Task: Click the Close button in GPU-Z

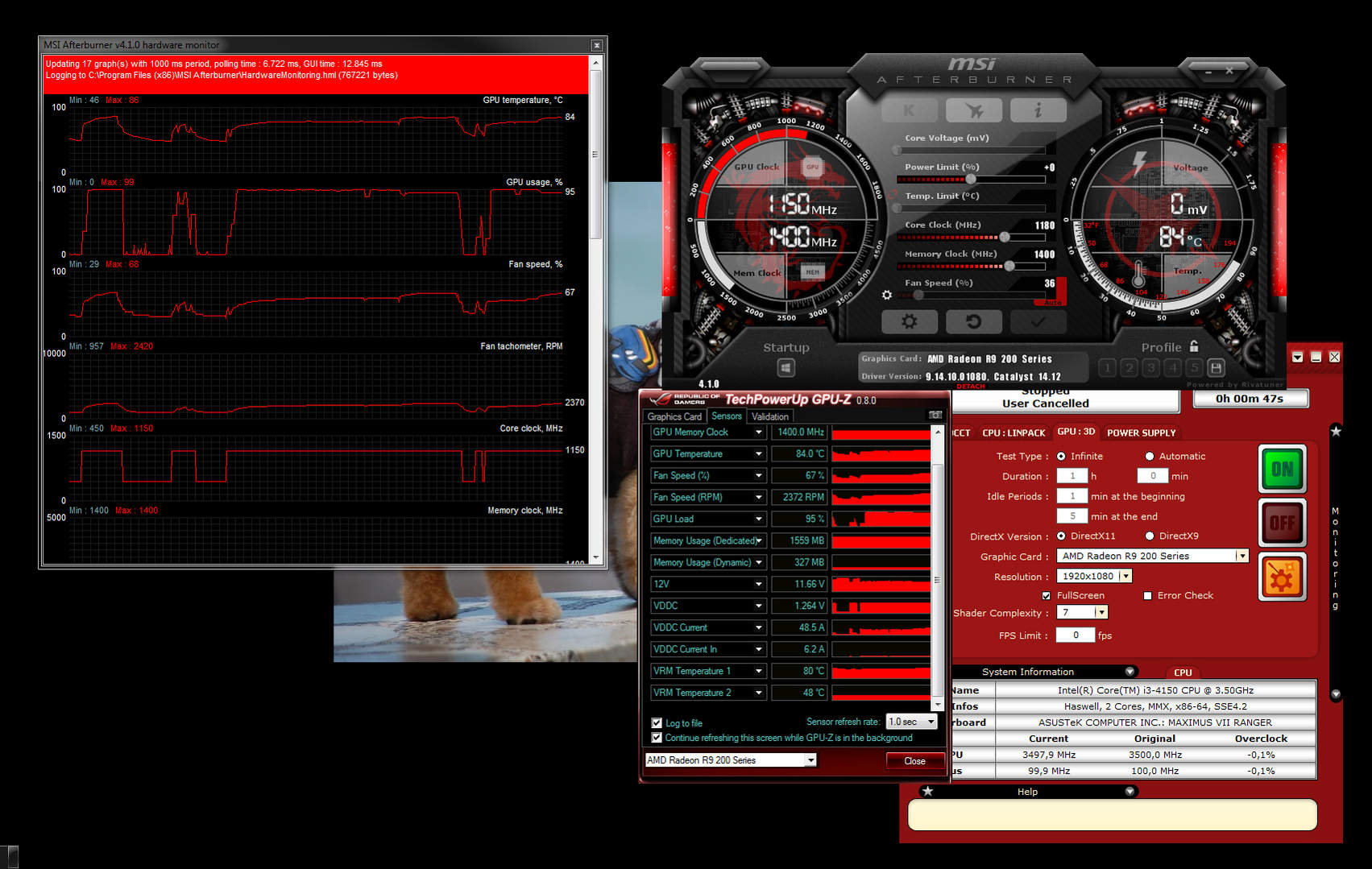Action: (x=914, y=761)
